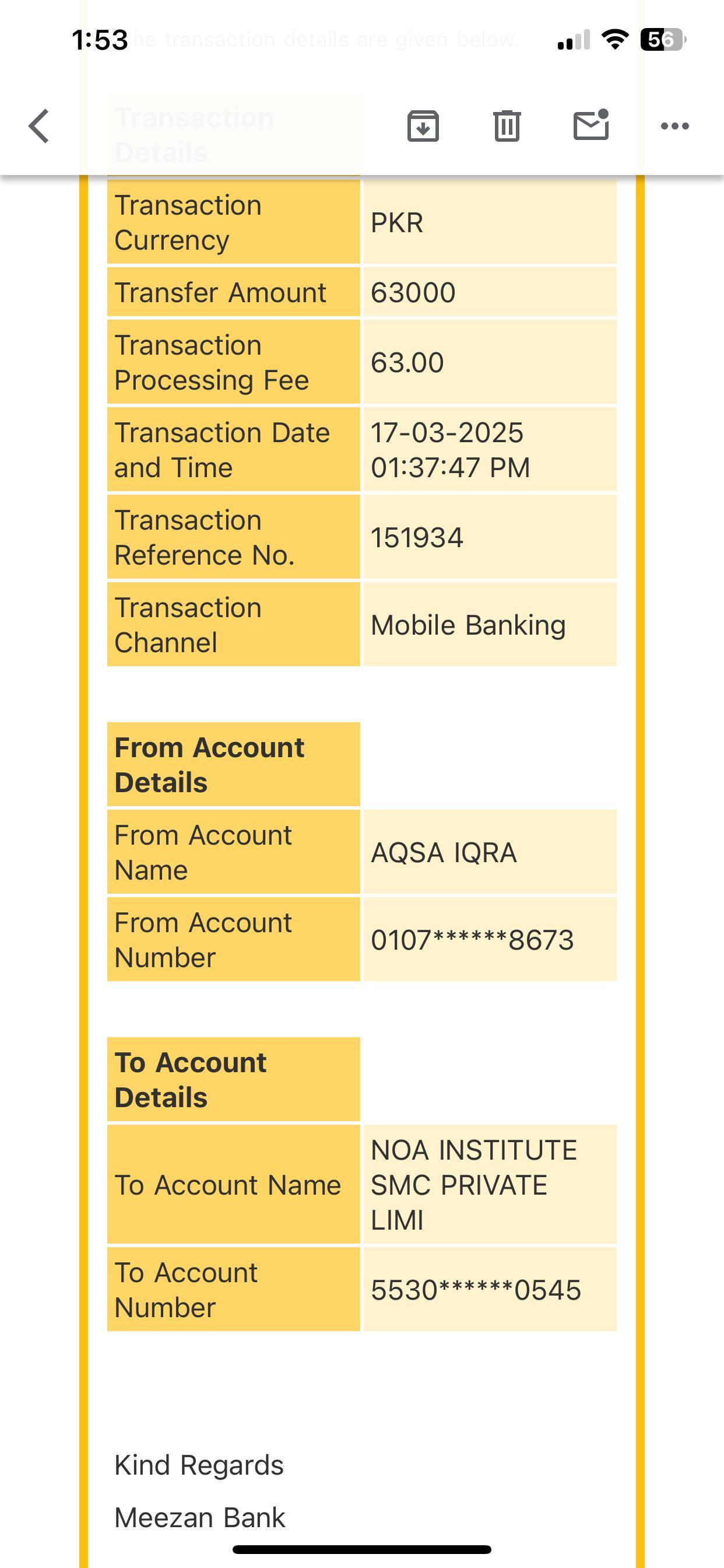Tap the cellular signal bars icon
724x1568 pixels.
pos(574,40)
